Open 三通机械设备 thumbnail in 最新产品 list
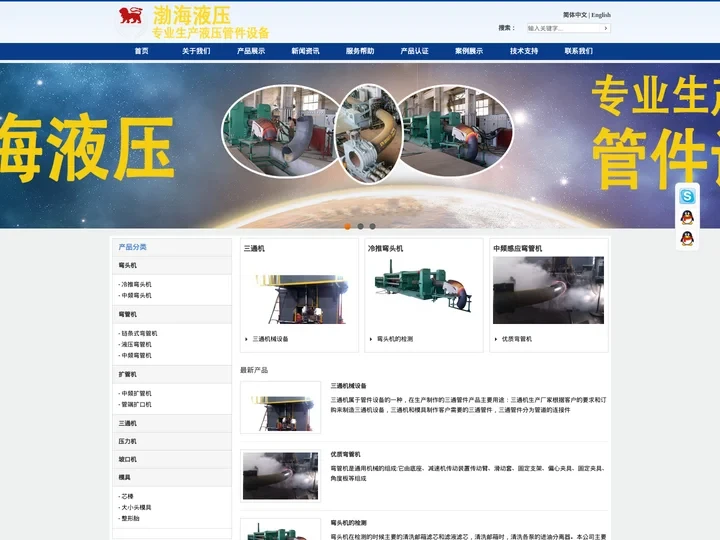Screen dimensions: 720x540 pyautogui.click(x=281, y=407)
